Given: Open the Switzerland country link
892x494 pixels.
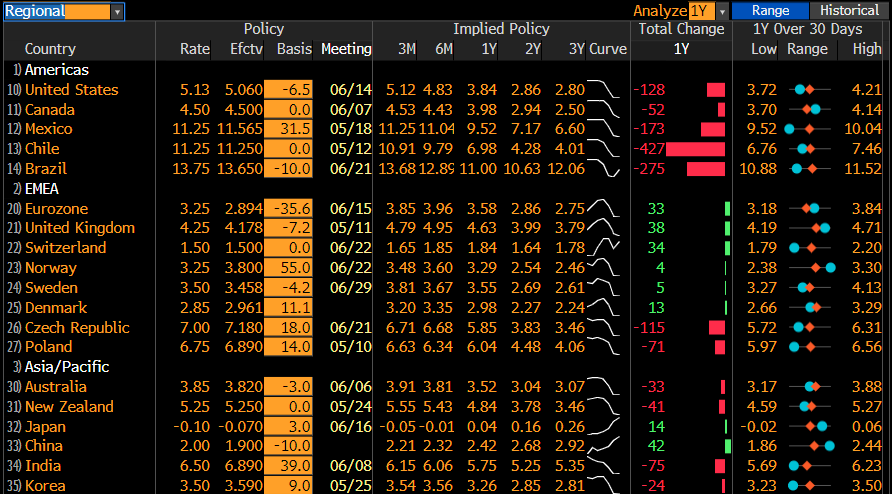Looking at the screenshot, I should pyautogui.click(x=65, y=248).
